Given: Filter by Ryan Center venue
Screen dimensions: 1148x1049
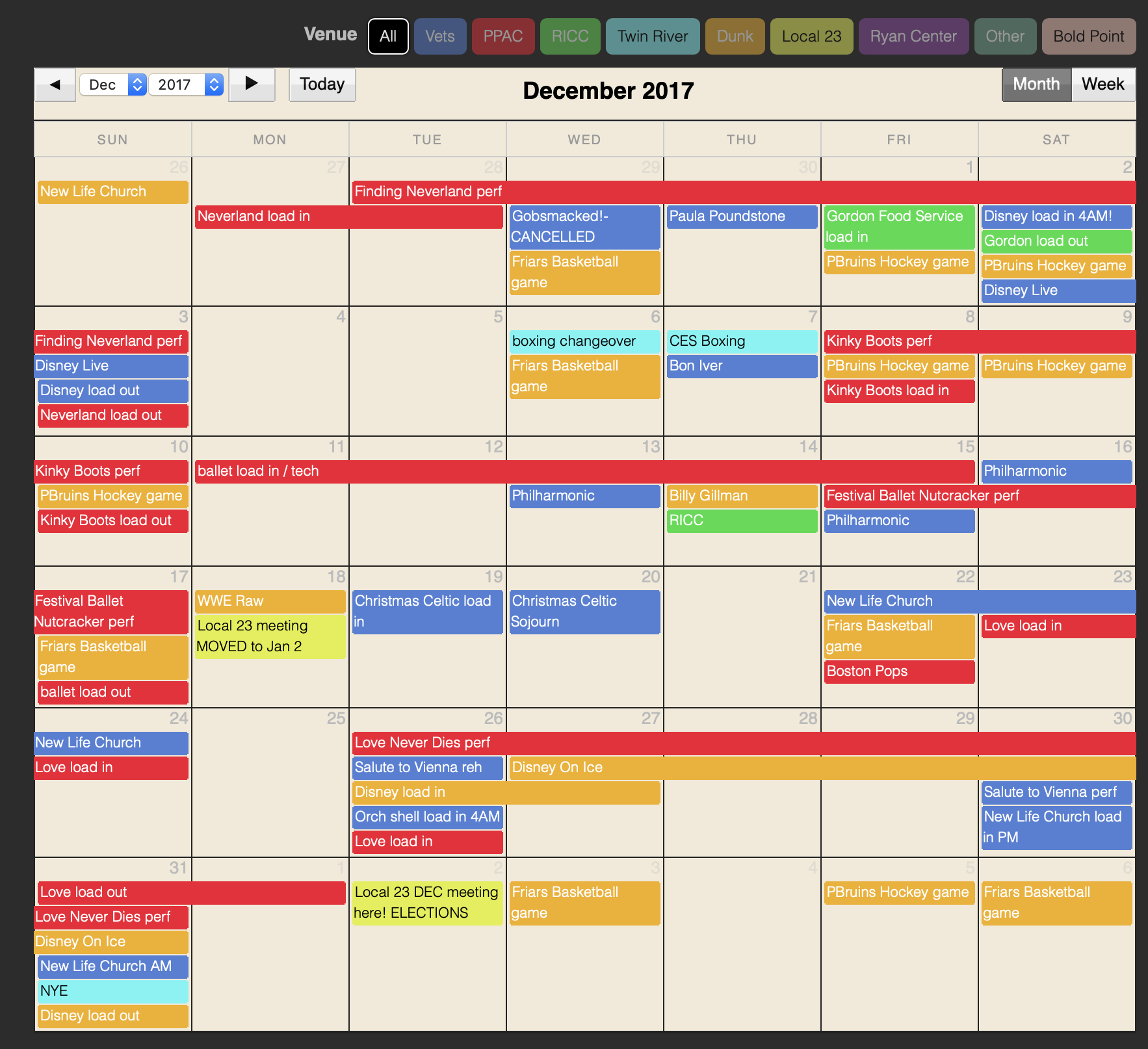Looking at the screenshot, I should pyautogui.click(x=913, y=36).
